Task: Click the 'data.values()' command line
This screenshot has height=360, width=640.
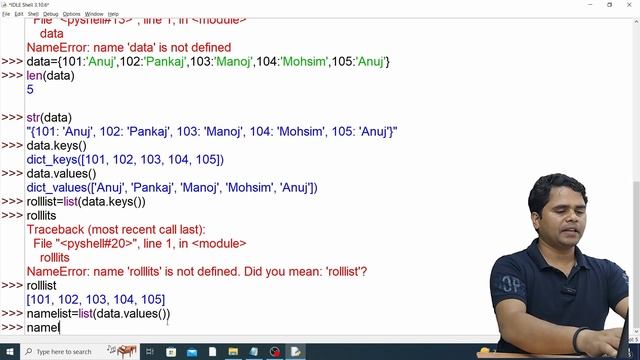Action: tap(61, 173)
